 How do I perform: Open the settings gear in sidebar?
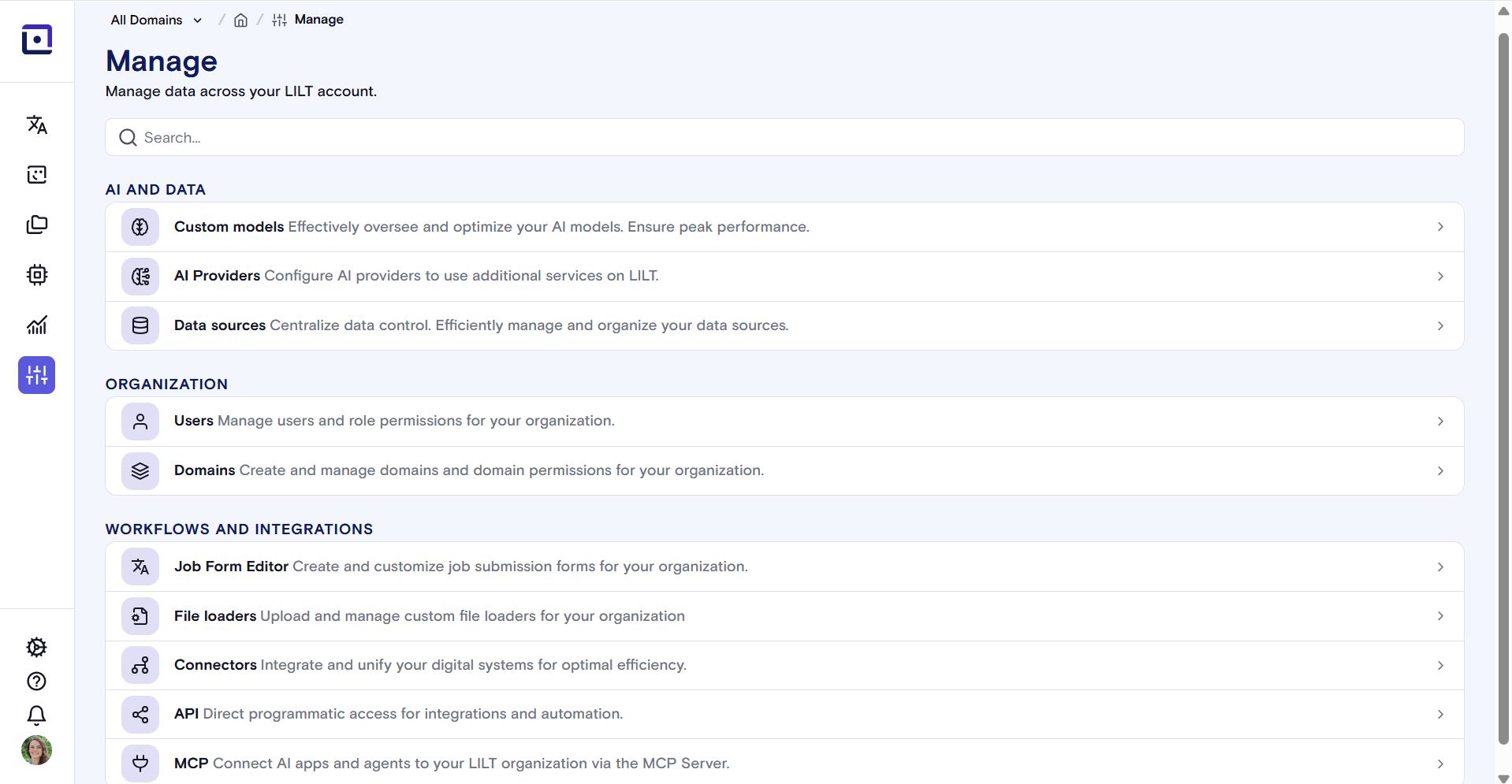pyautogui.click(x=37, y=647)
